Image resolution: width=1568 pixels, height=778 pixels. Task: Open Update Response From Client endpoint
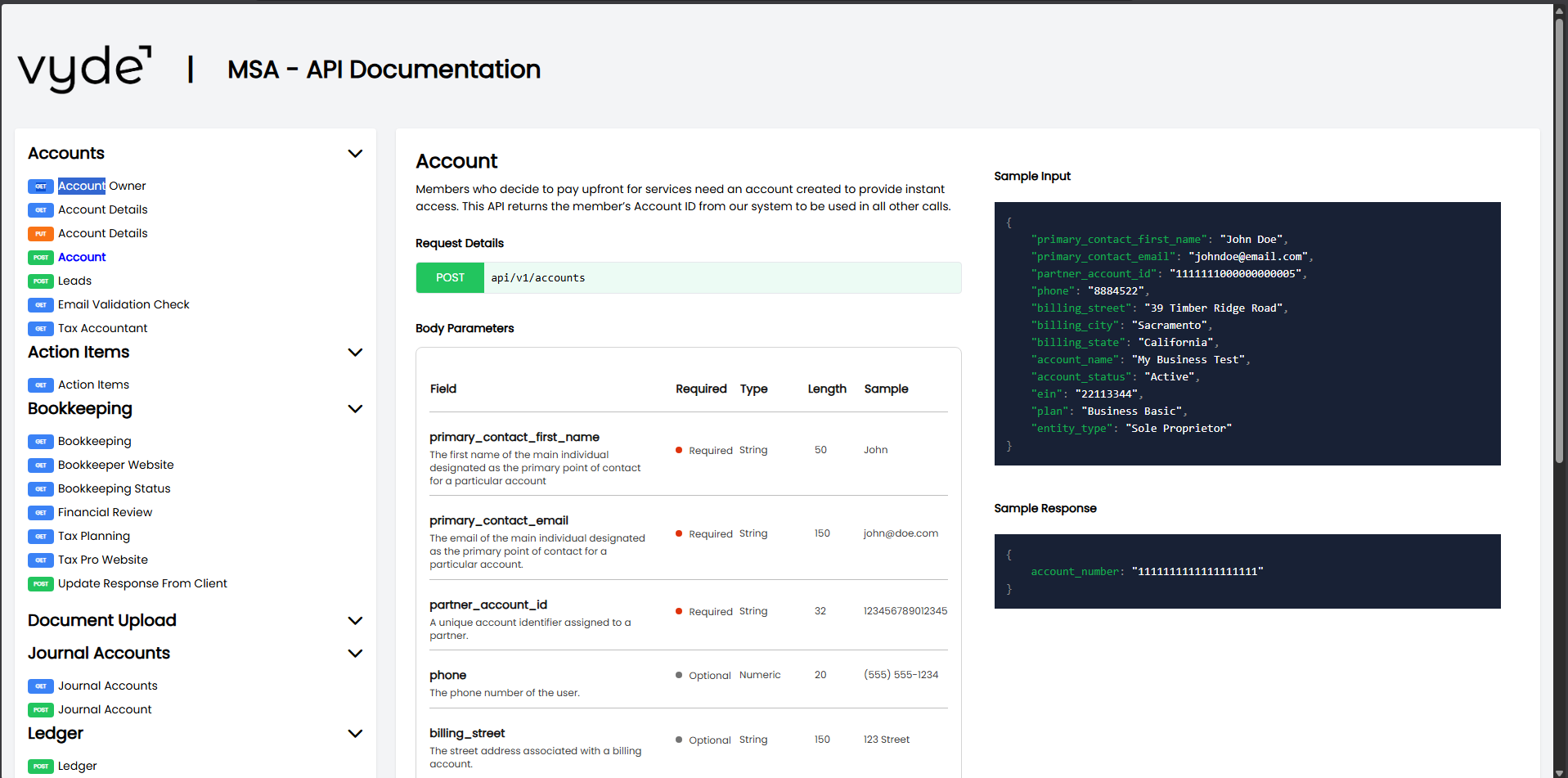point(142,583)
